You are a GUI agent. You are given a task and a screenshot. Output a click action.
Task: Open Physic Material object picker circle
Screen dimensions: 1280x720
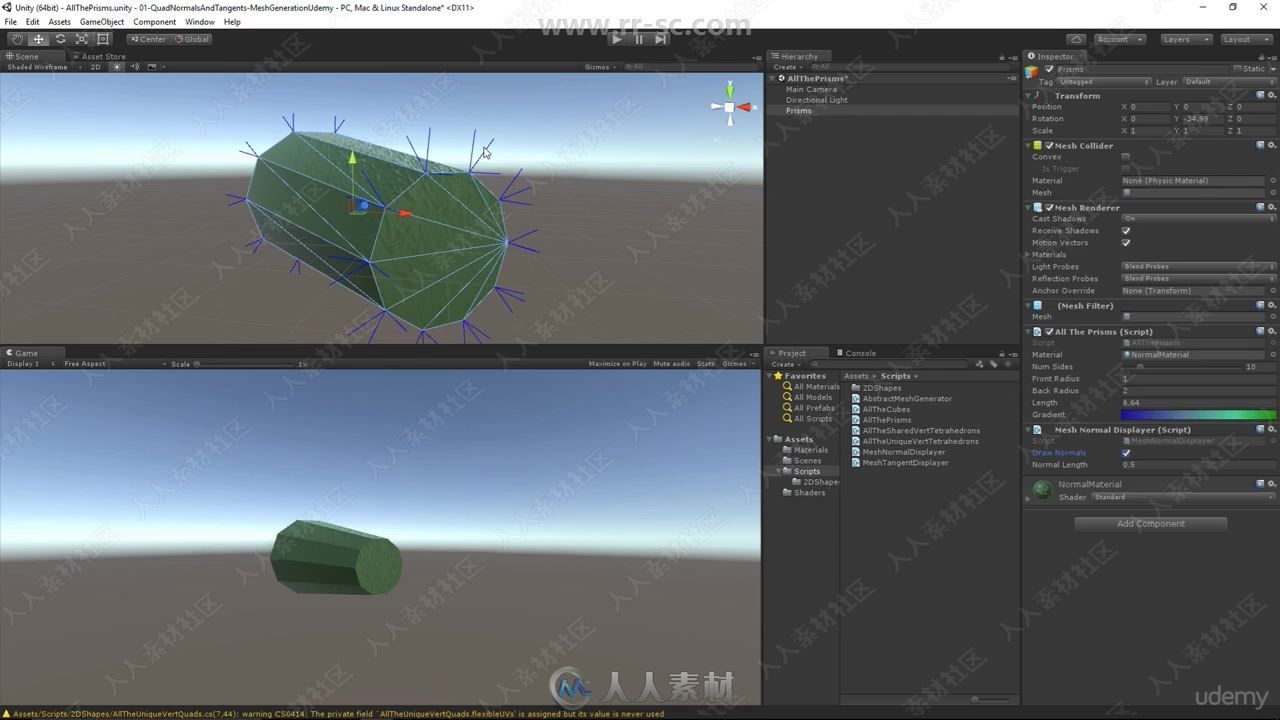1273,181
